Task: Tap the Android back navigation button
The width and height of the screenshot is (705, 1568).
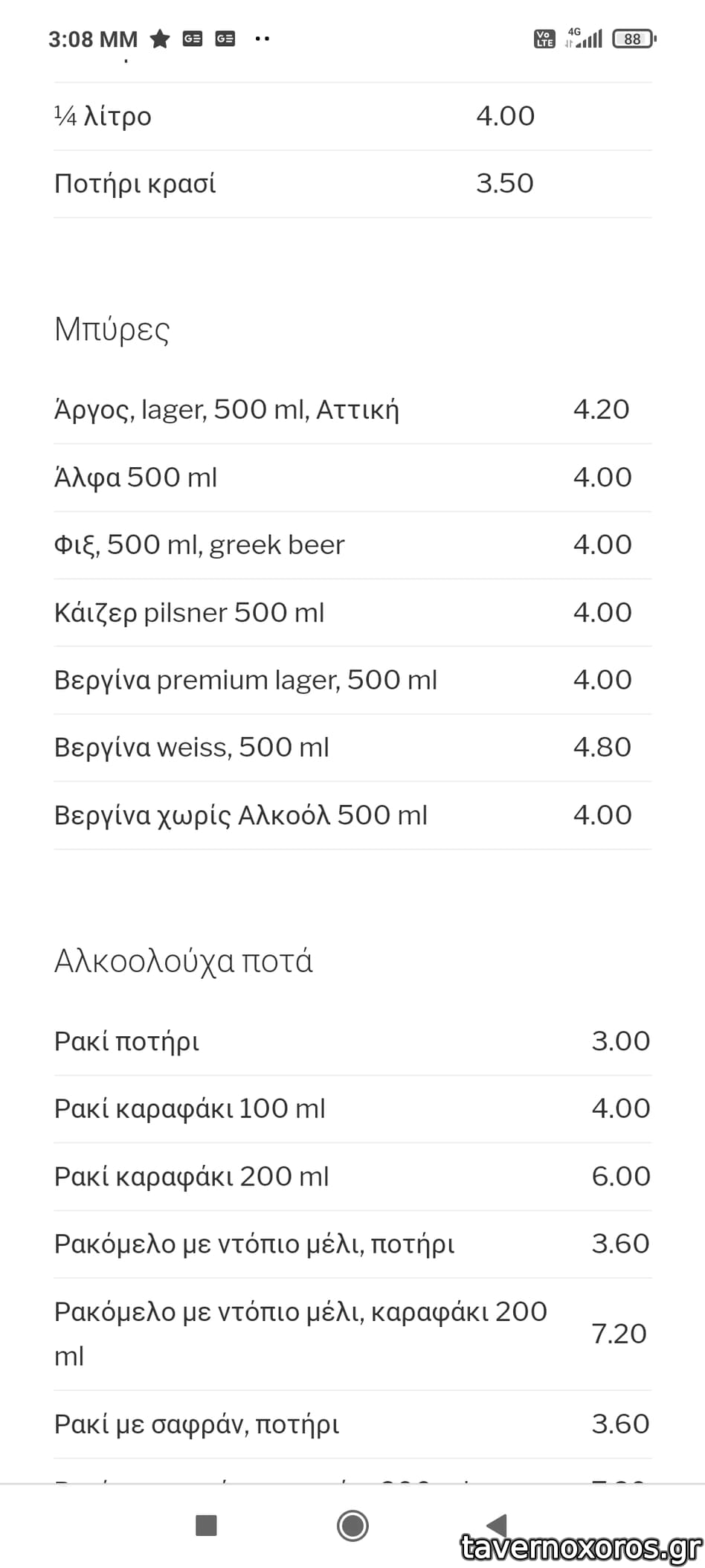Action: (497, 1524)
